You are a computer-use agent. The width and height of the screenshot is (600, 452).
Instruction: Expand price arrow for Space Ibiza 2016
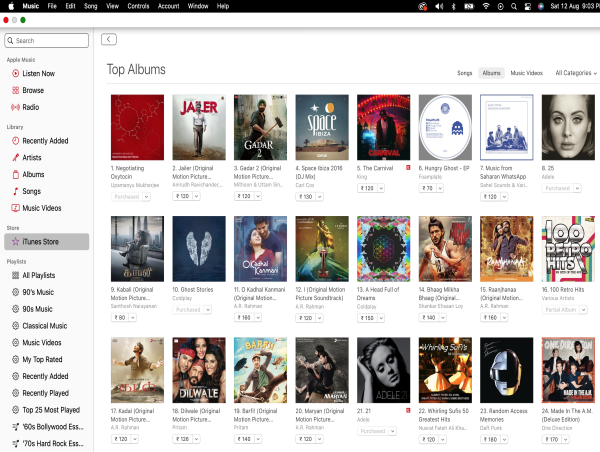click(x=320, y=197)
